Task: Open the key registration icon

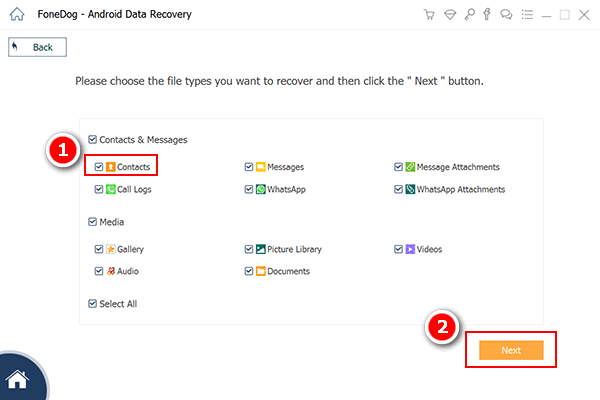Action: (x=469, y=15)
